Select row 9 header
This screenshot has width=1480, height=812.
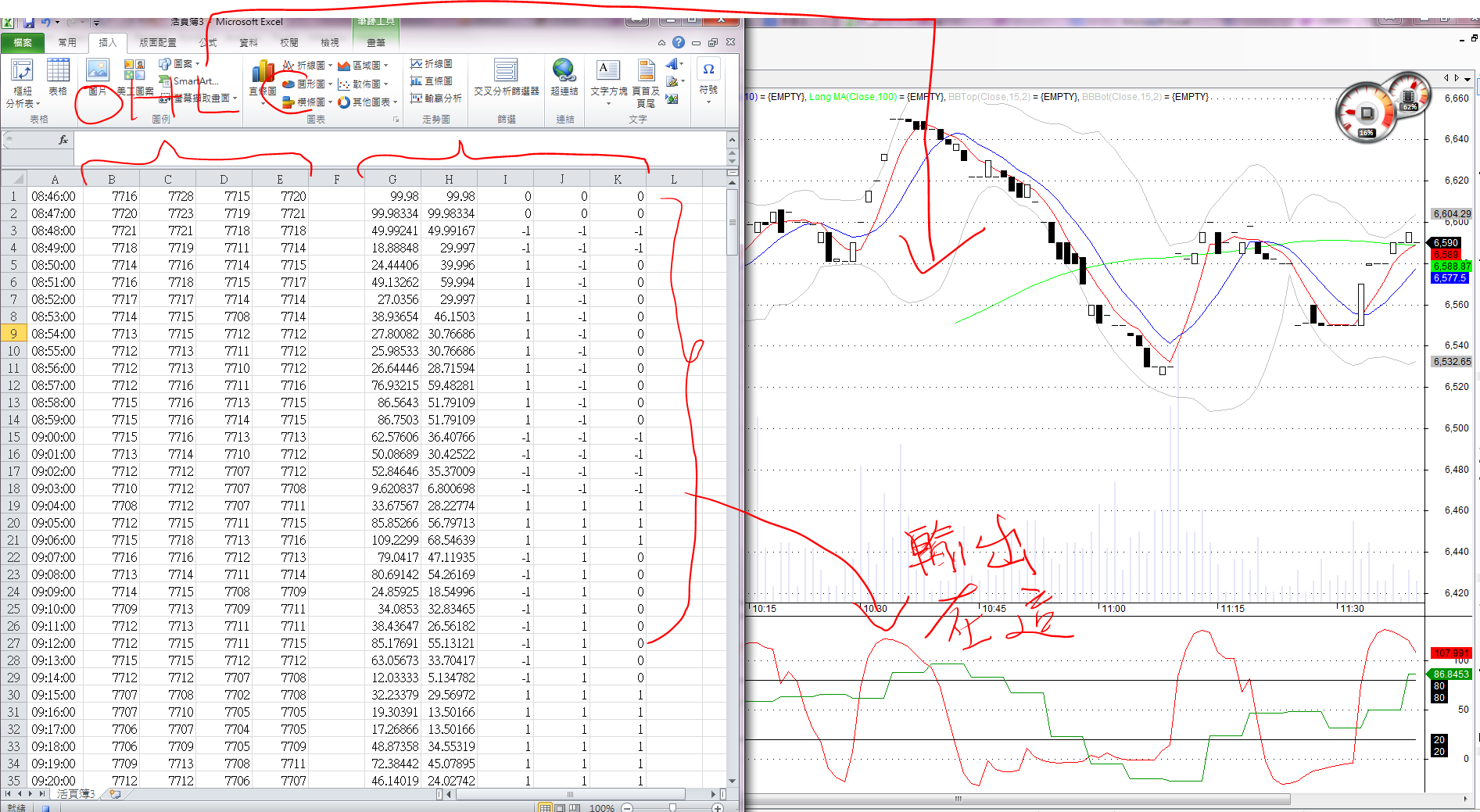(x=13, y=334)
